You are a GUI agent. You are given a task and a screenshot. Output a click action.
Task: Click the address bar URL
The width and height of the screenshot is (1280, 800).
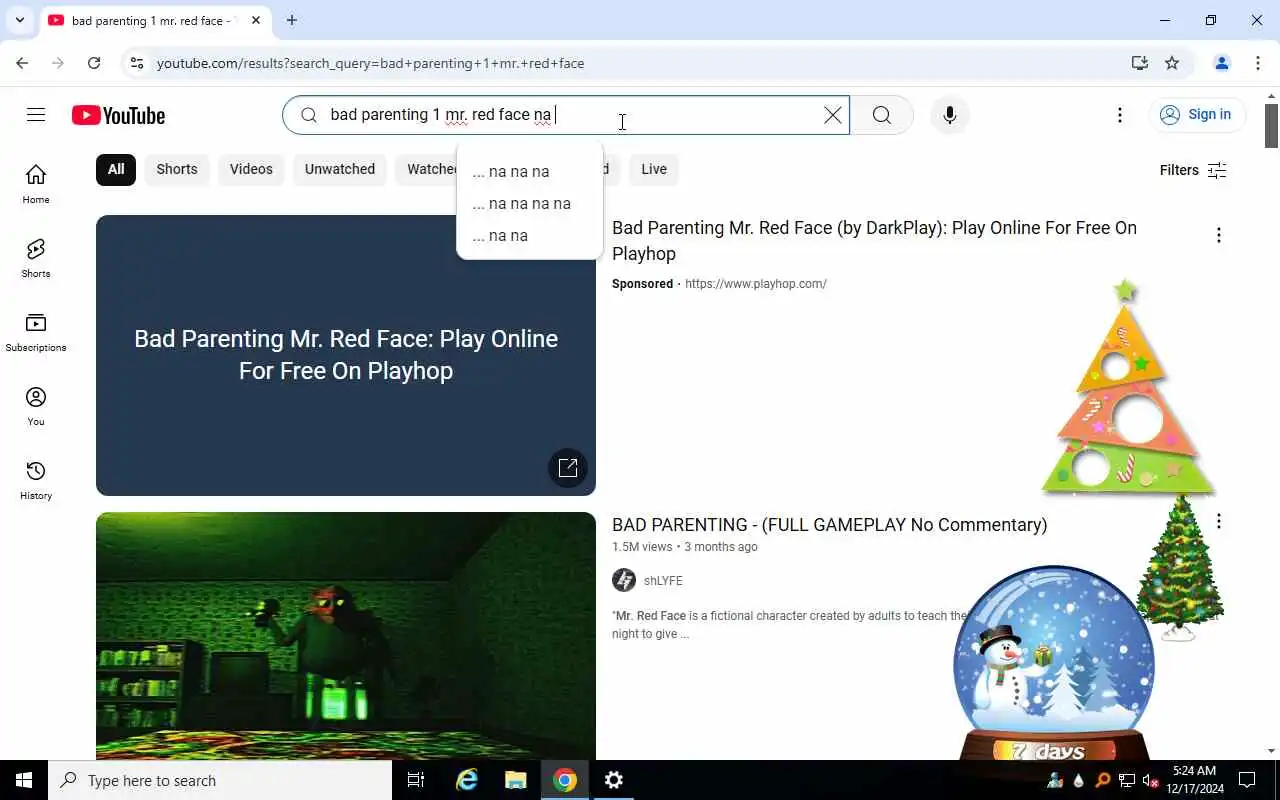coord(370,63)
